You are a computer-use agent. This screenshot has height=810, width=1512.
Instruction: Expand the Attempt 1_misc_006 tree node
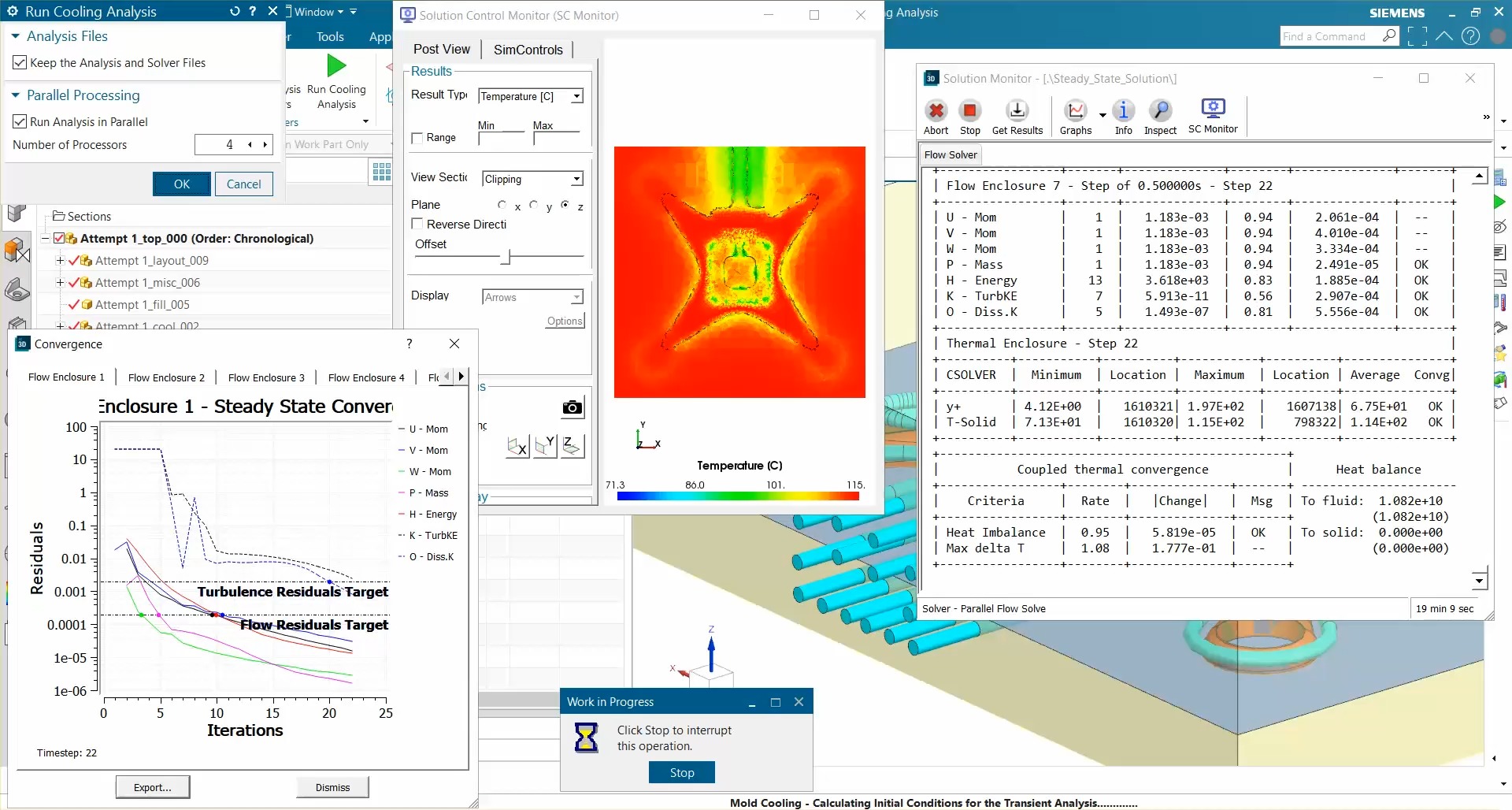60,282
